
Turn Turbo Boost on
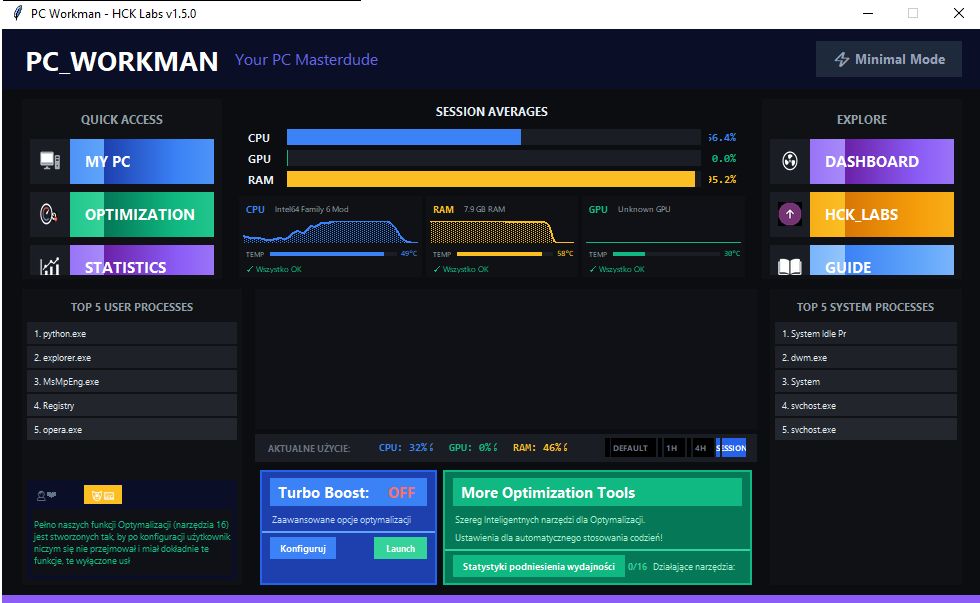pyautogui.click(x=404, y=492)
